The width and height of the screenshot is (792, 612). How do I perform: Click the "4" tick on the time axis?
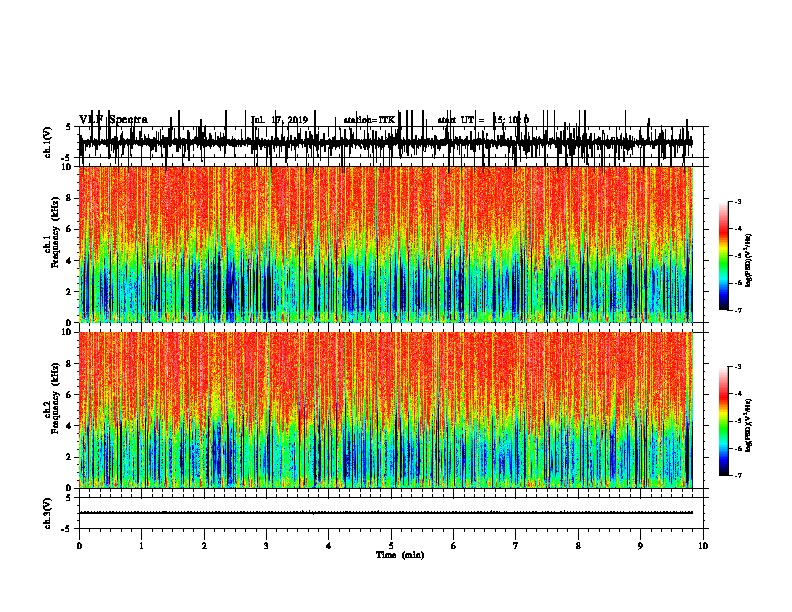point(329,546)
